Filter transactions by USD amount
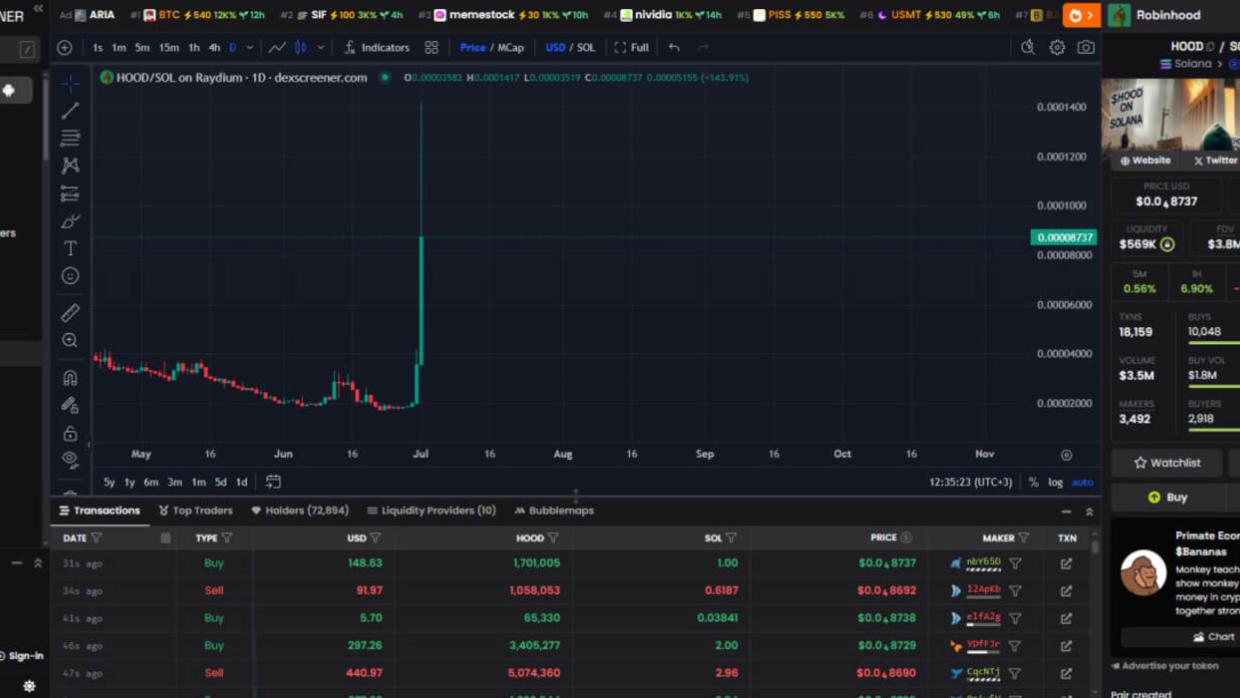 tap(375, 538)
